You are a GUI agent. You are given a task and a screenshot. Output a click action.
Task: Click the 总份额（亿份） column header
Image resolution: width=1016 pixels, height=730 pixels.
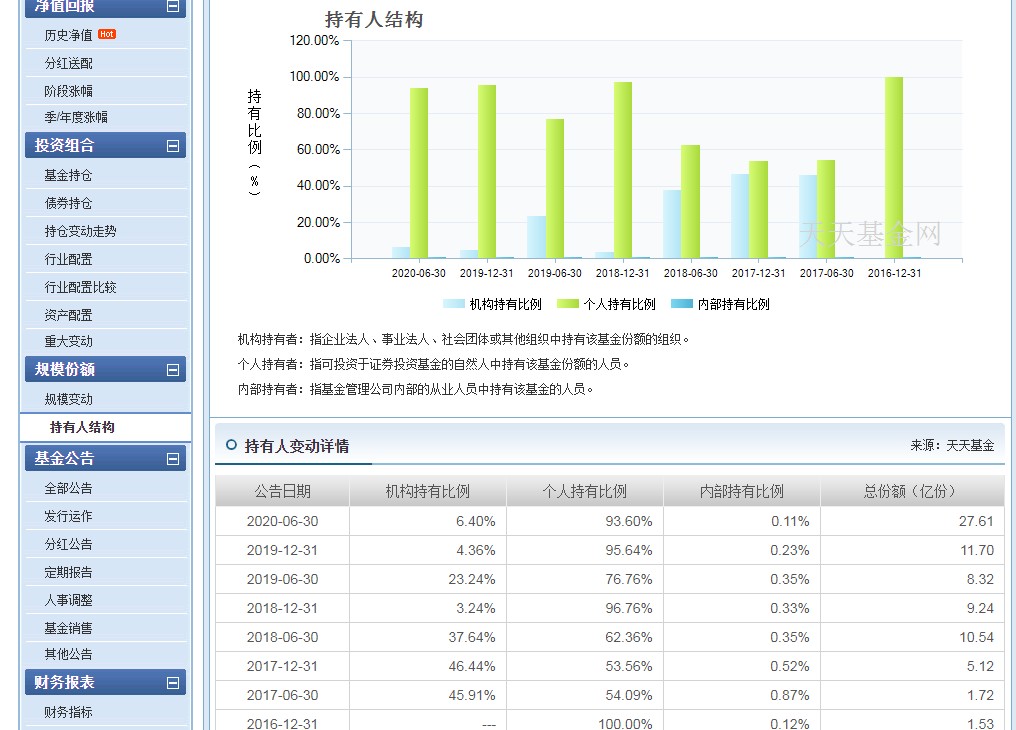(912, 491)
